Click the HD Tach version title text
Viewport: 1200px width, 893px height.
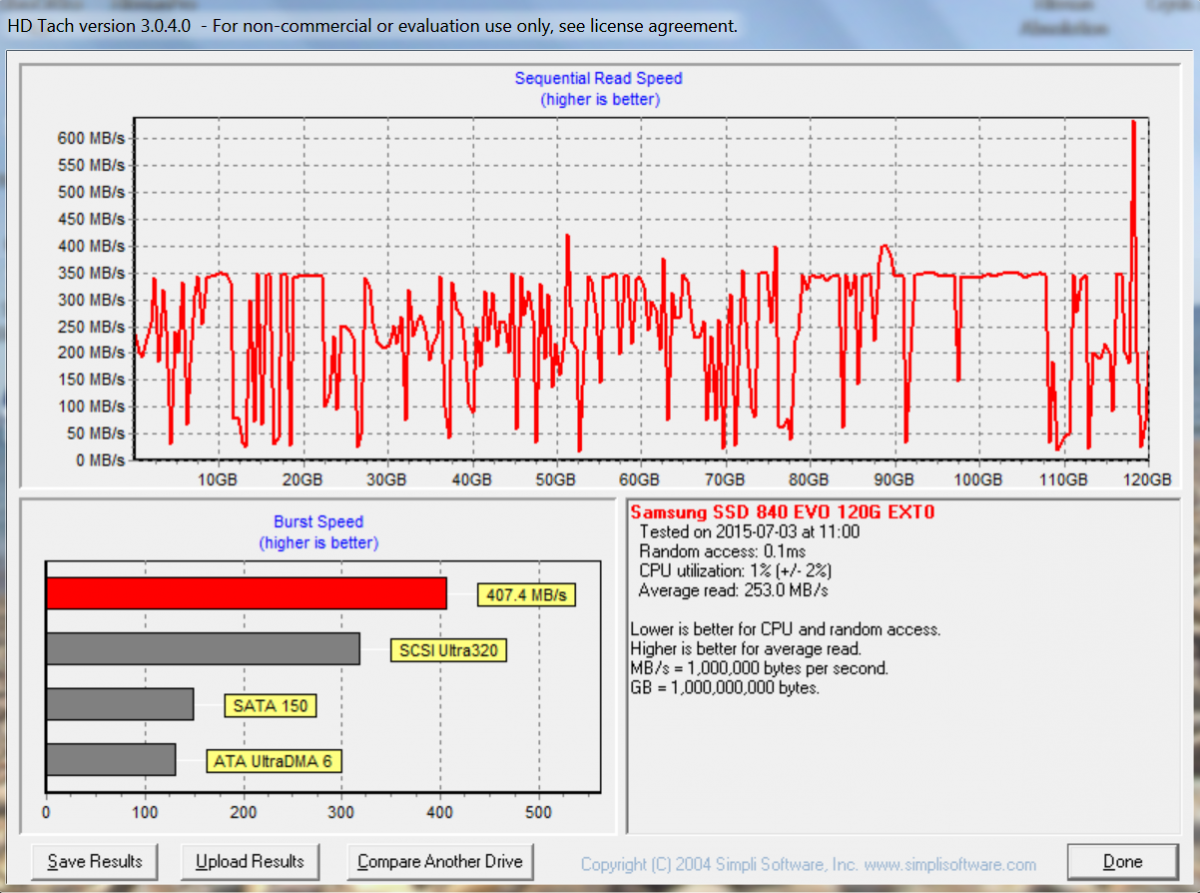pos(372,25)
